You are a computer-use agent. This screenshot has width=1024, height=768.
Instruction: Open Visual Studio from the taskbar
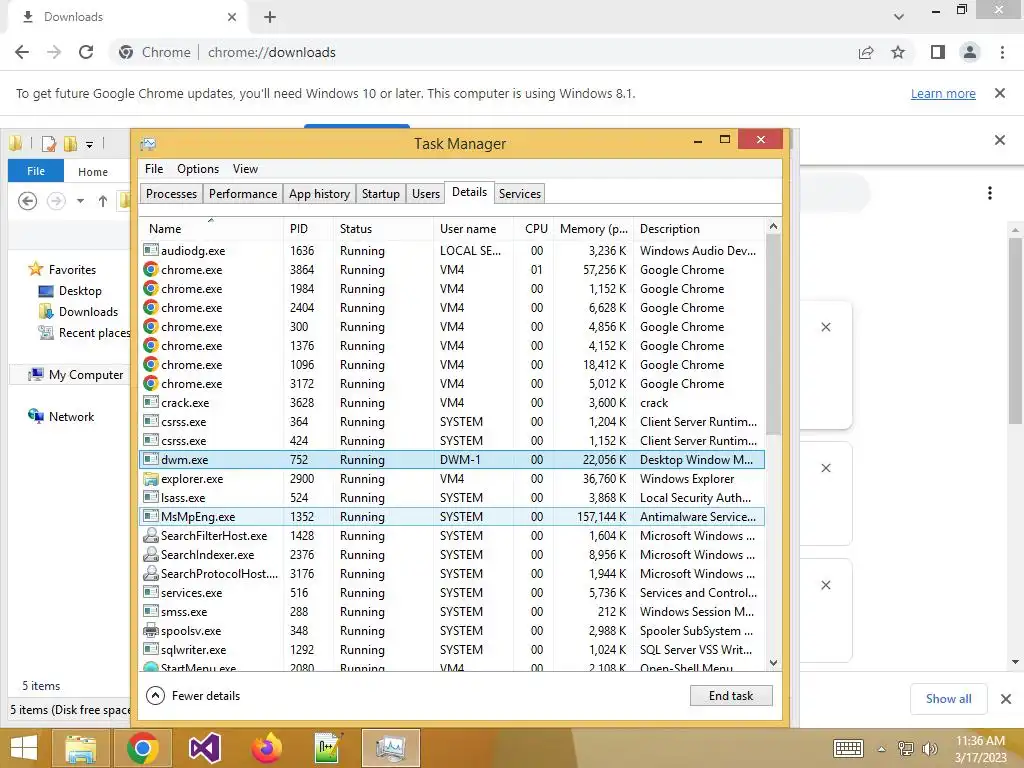click(x=204, y=748)
